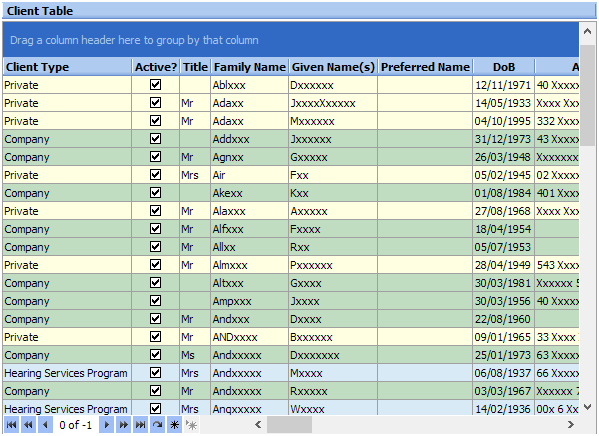
Task: Toggle Active checkbox for Ablxxx row
Action: click(155, 84)
